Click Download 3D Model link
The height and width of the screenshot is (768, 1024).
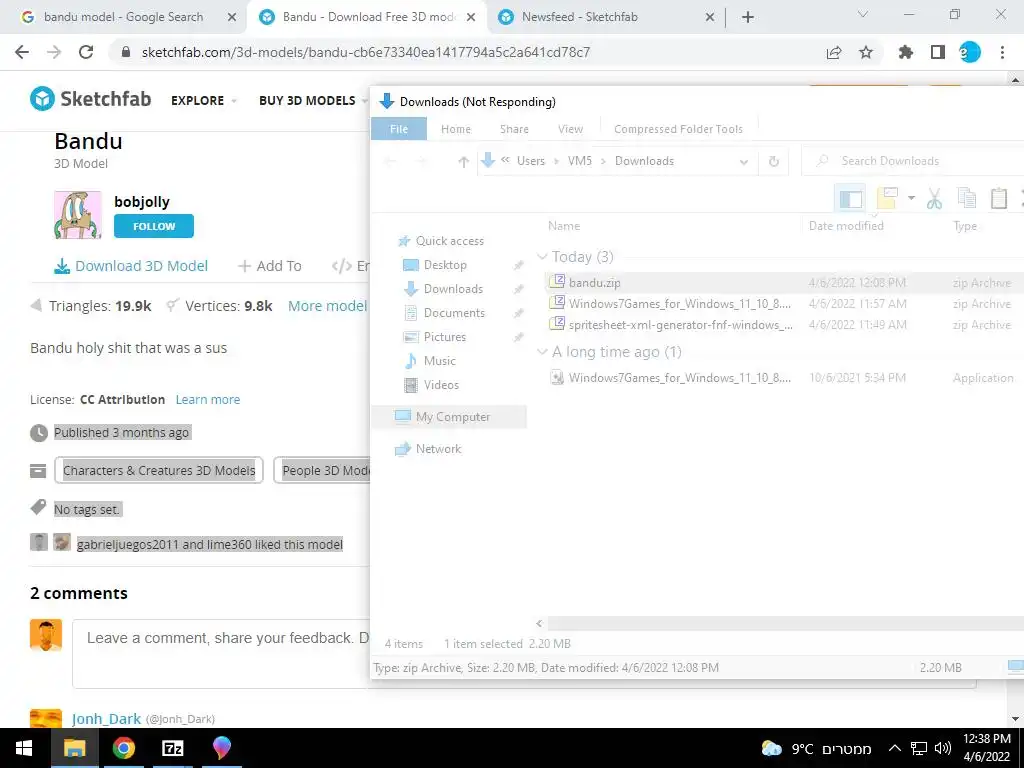click(131, 266)
